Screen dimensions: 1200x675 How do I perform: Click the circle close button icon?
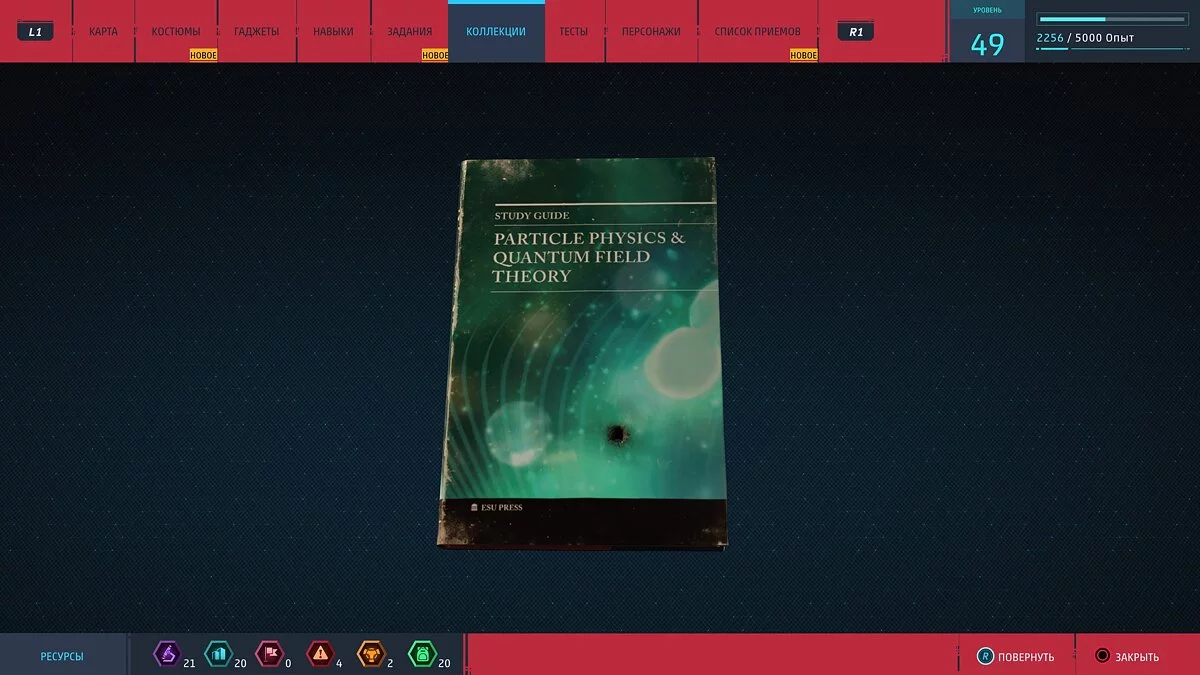pyautogui.click(x=1102, y=656)
